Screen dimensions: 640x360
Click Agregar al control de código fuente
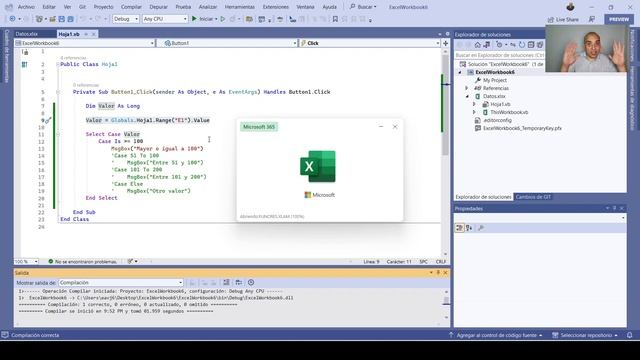coord(497,335)
